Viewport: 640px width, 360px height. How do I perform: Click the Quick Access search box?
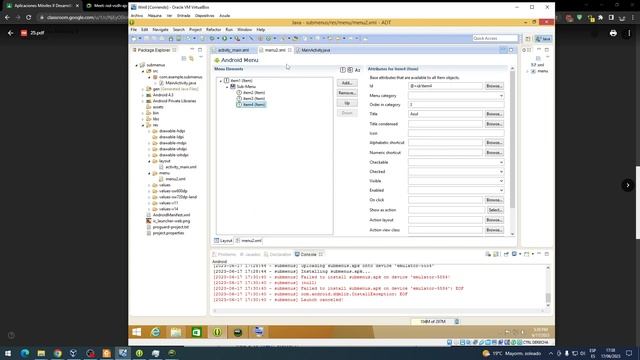(495, 38)
